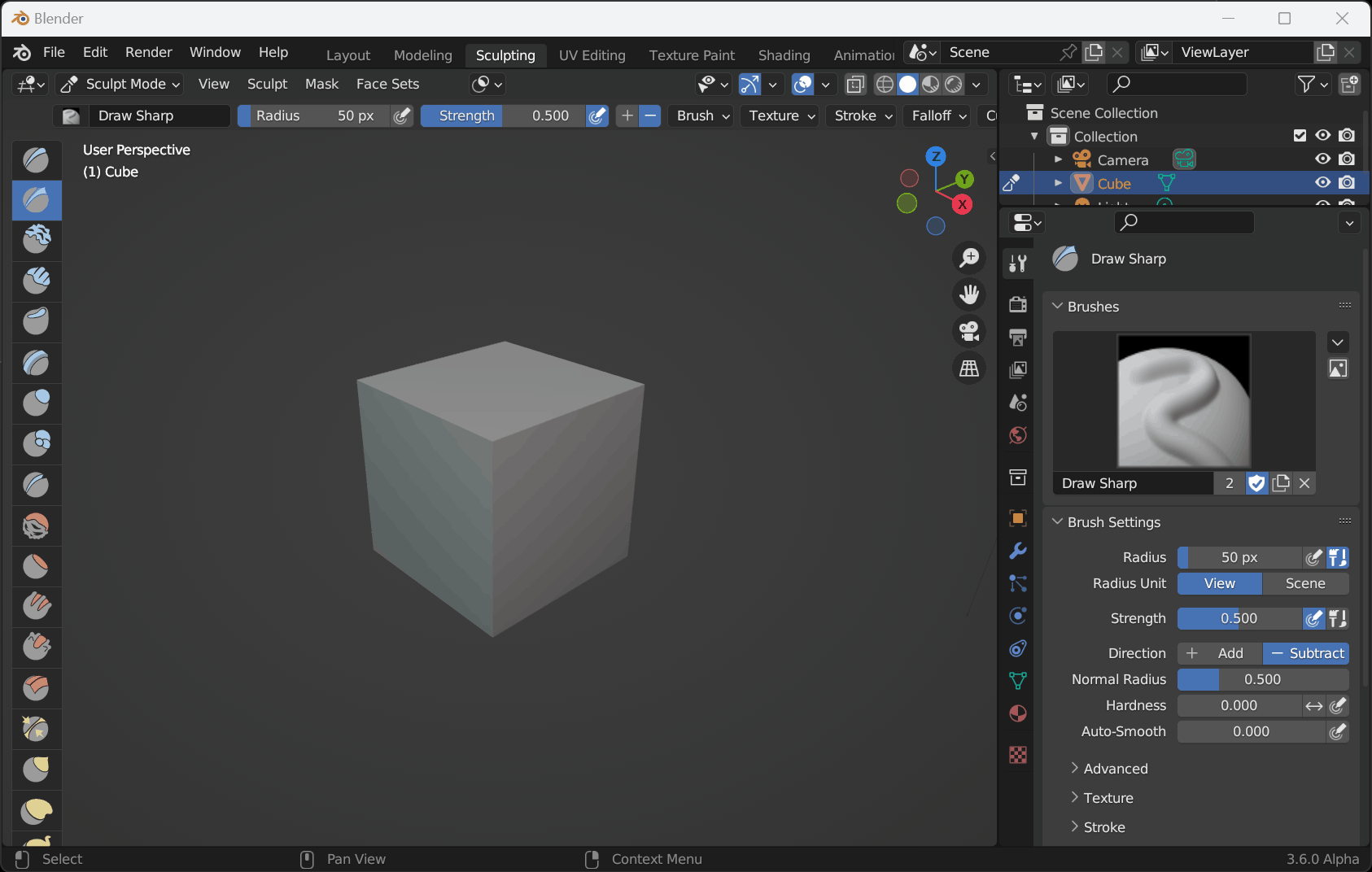Viewport: 1372px width, 872px height.
Task: Open the World properties tab icon
Action: pos(1017,435)
